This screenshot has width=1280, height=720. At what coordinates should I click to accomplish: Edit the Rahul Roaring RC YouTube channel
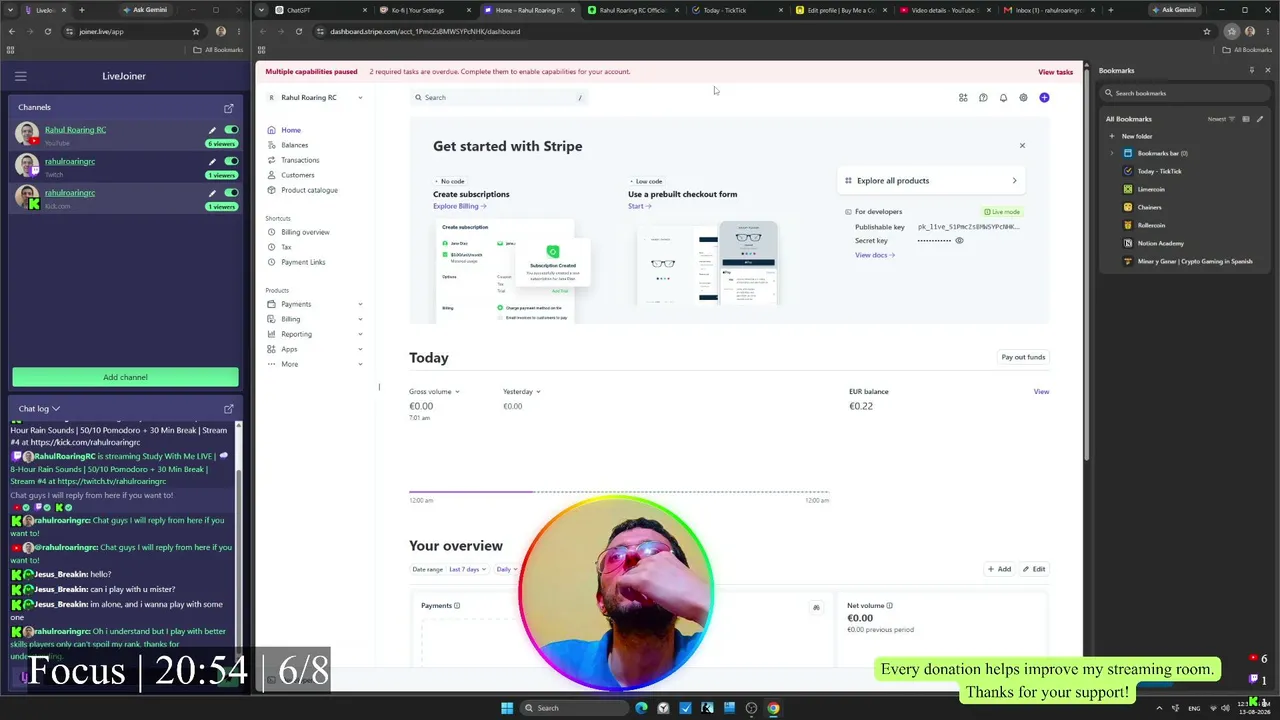[212, 130]
